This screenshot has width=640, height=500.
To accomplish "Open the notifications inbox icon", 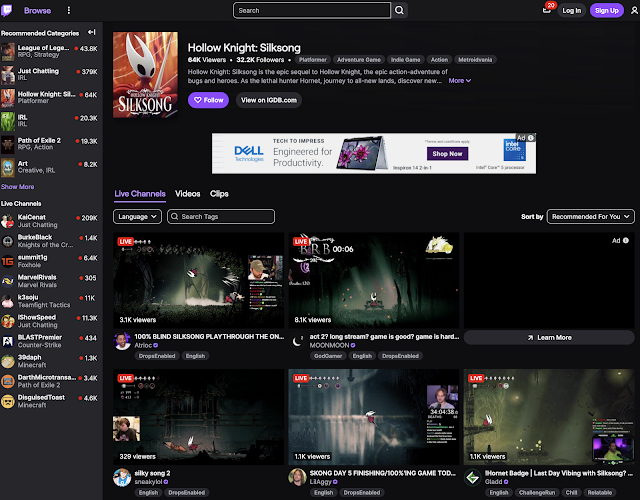I will click(x=575, y=10).
